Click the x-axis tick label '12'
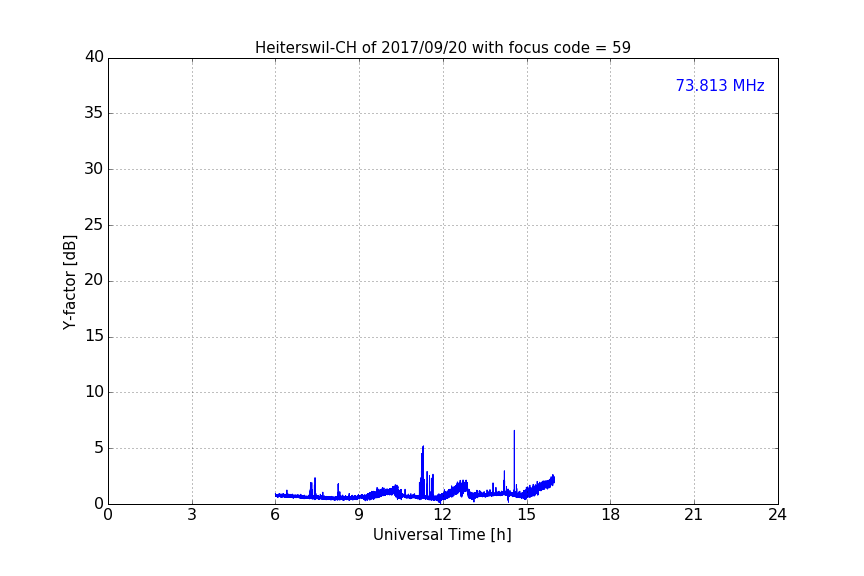 (x=442, y=515)
